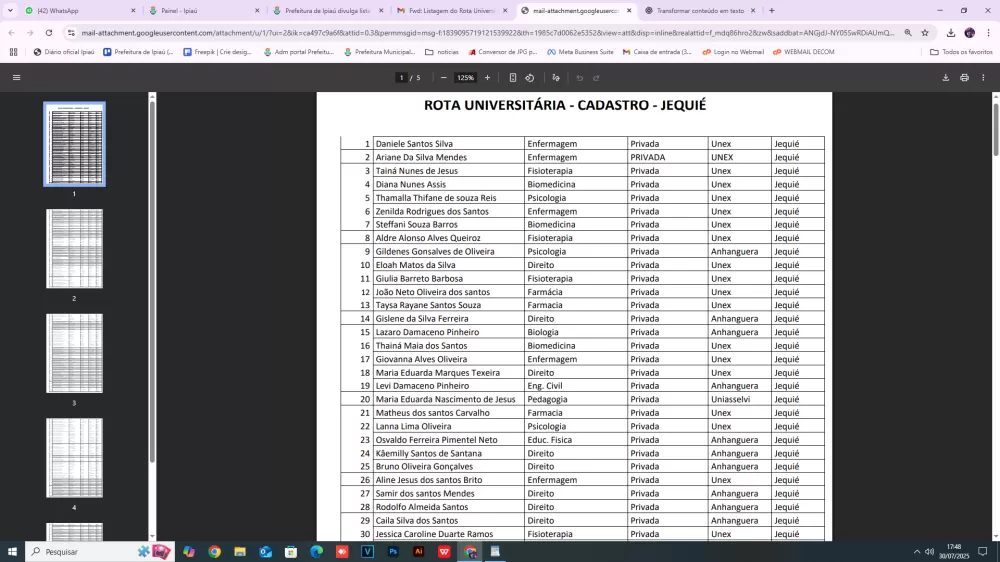Screen dimensions: 1000x562
Task: Rotate the PDF counterclockwise
Action: [x=530, y=77]
